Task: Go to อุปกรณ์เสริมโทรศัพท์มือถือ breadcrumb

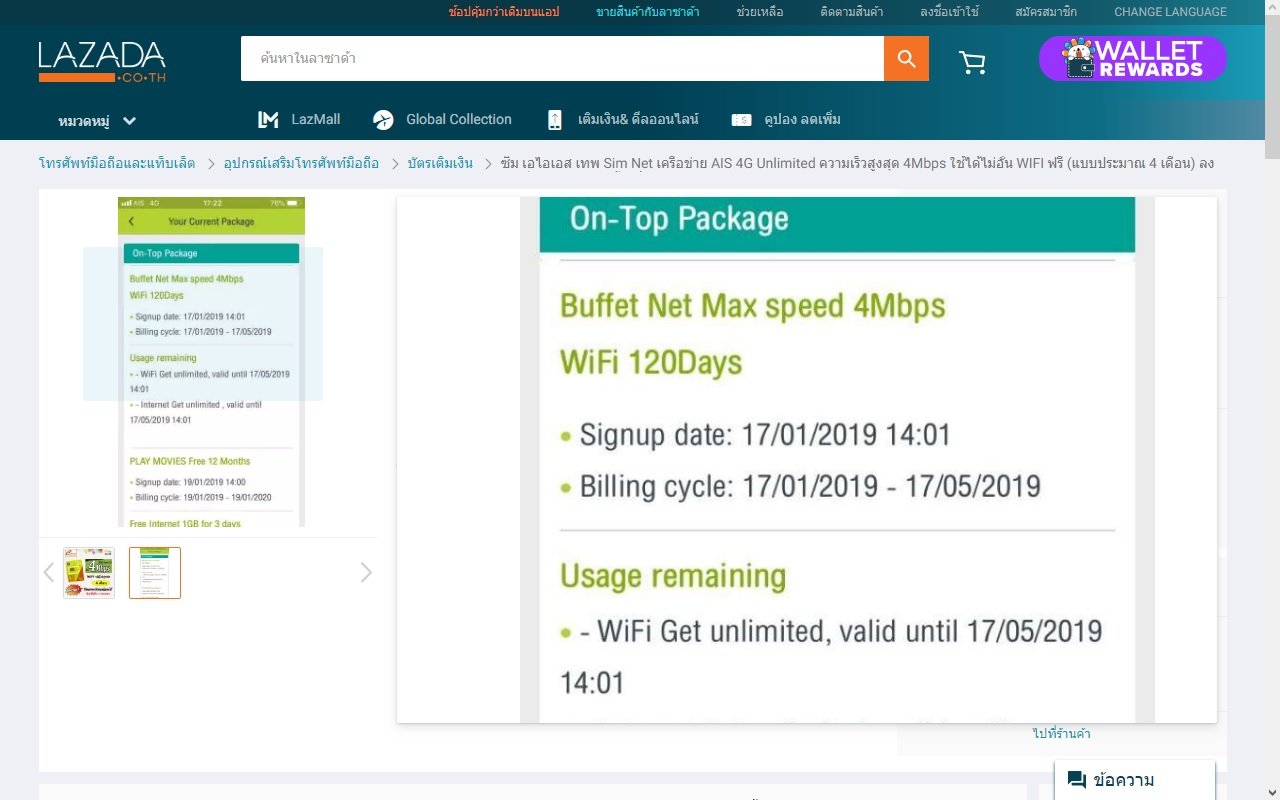Action: pyautogui.click(x=301, y=163)
